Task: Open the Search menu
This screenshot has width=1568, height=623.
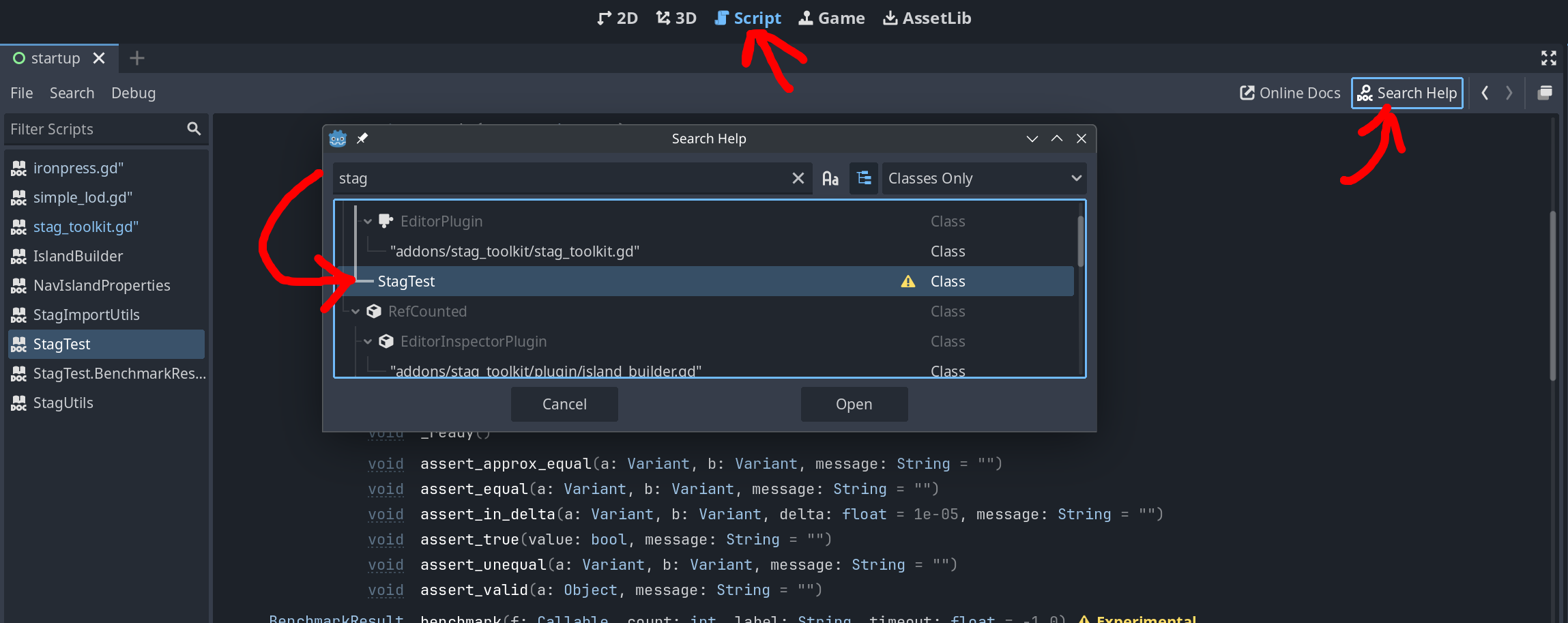Action: point(72,93)
